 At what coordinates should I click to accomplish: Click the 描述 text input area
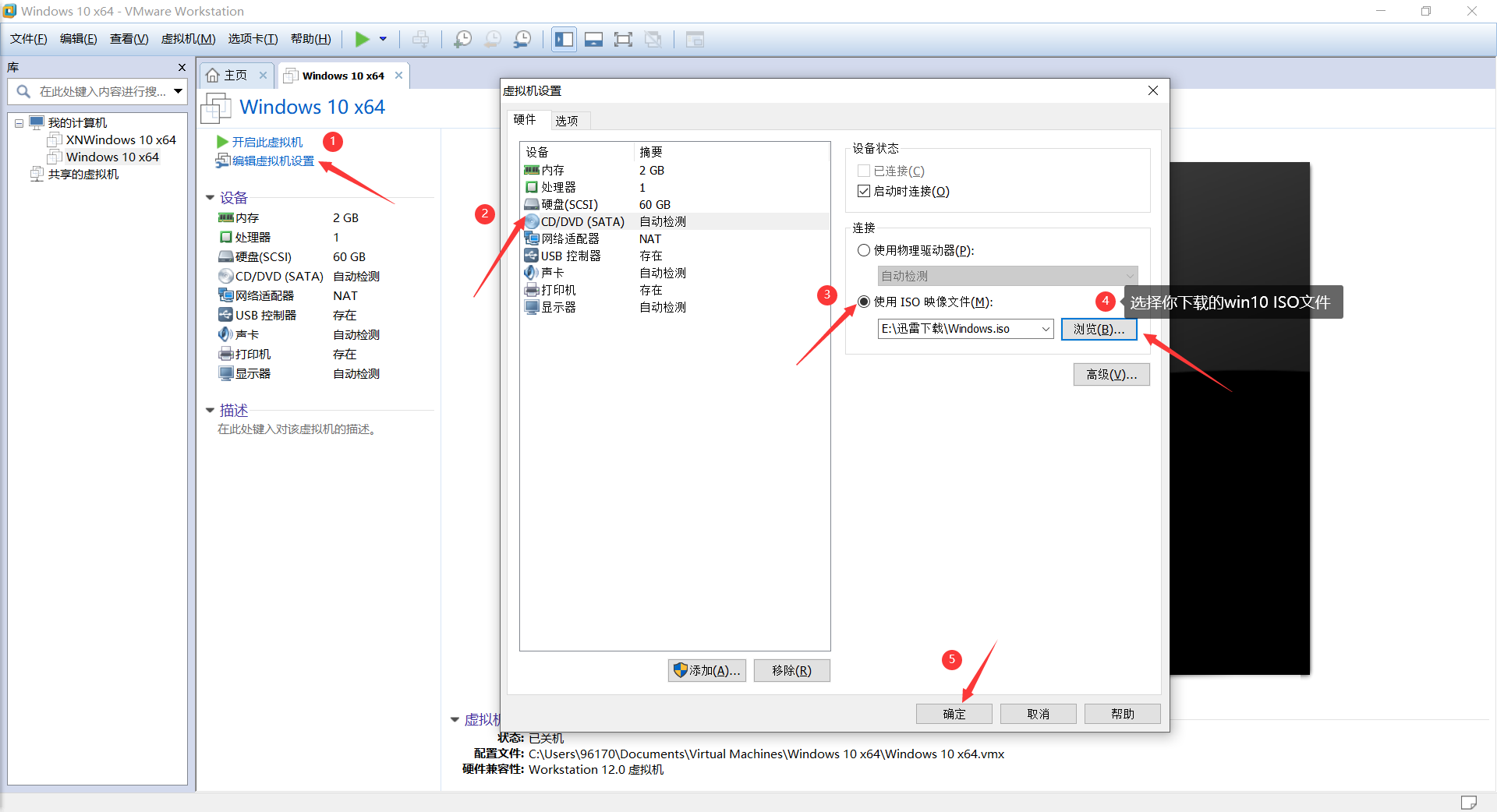[x=297, y=429]
